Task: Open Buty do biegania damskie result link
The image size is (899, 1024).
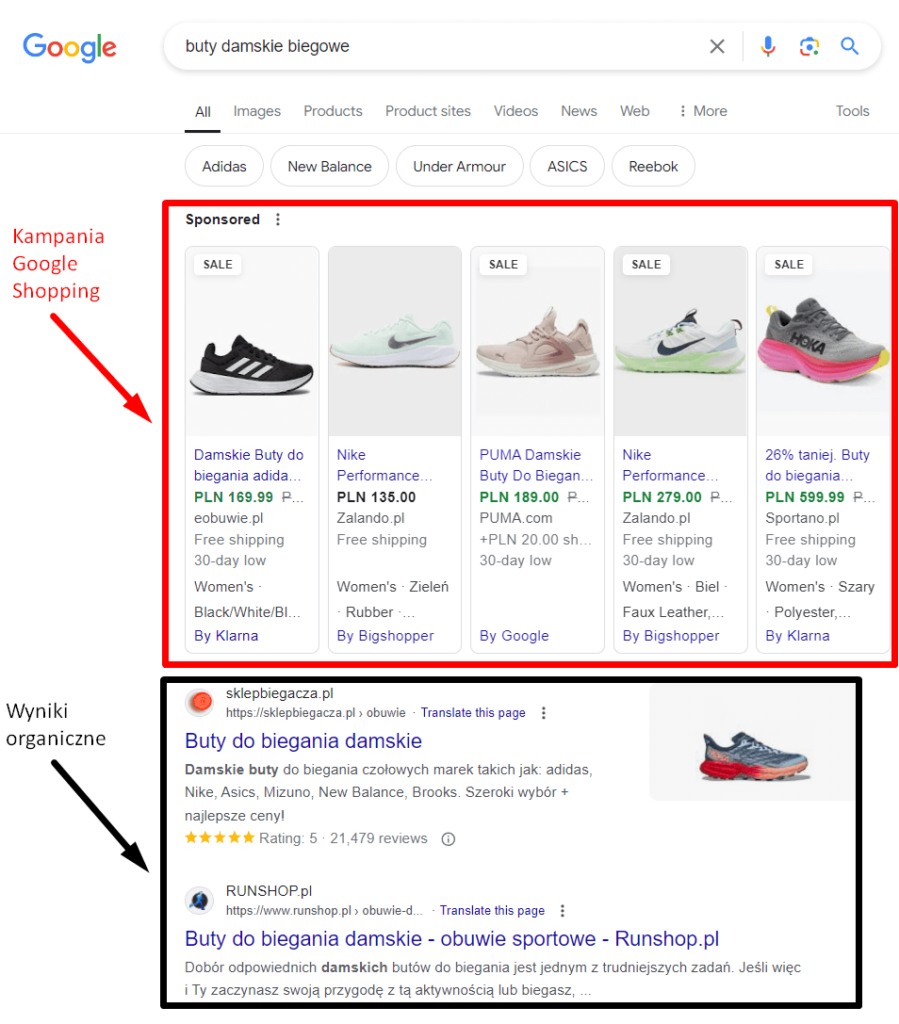Action: [x=303, y=741]
